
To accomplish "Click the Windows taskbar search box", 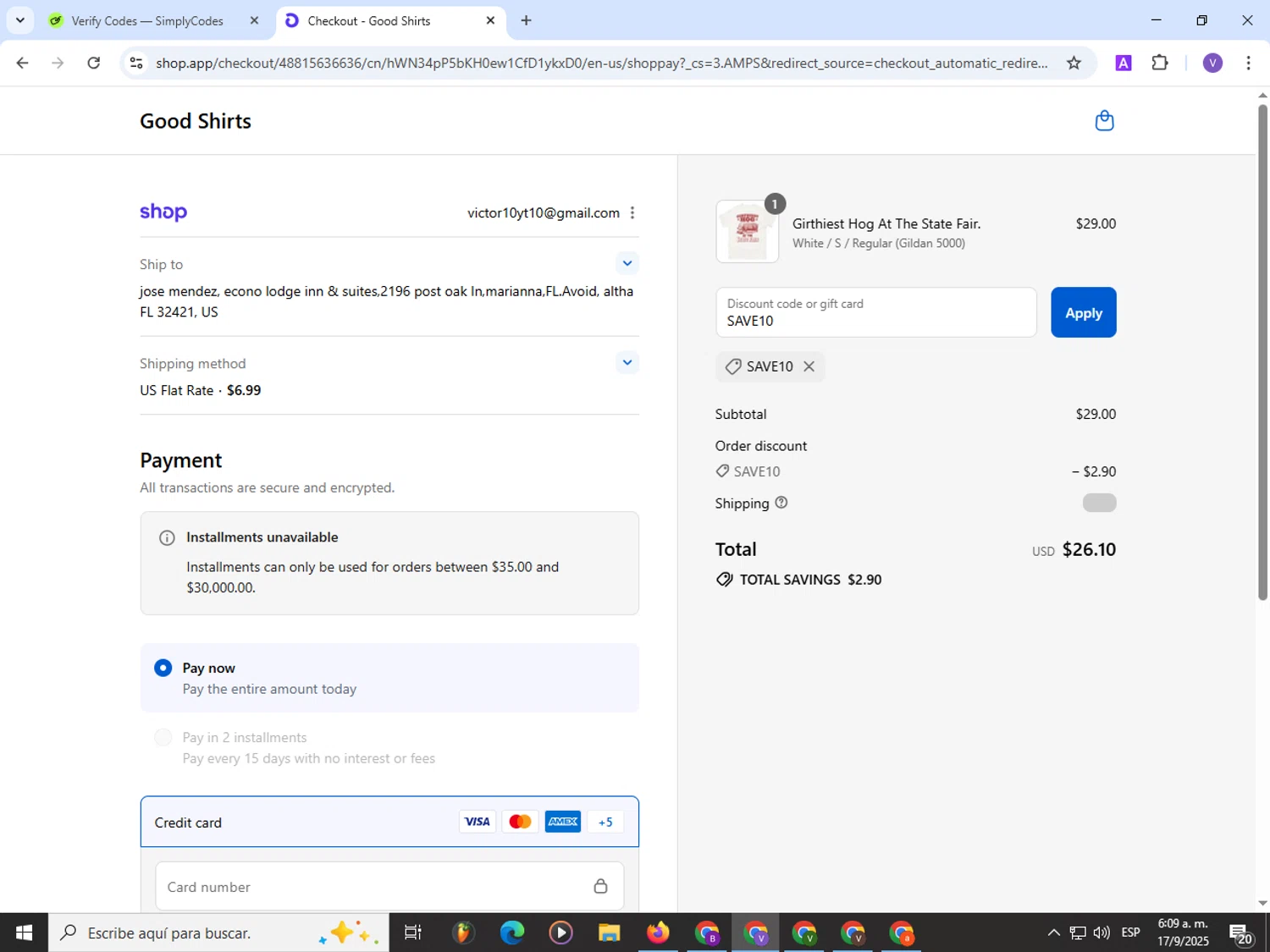I will [218, 933].
